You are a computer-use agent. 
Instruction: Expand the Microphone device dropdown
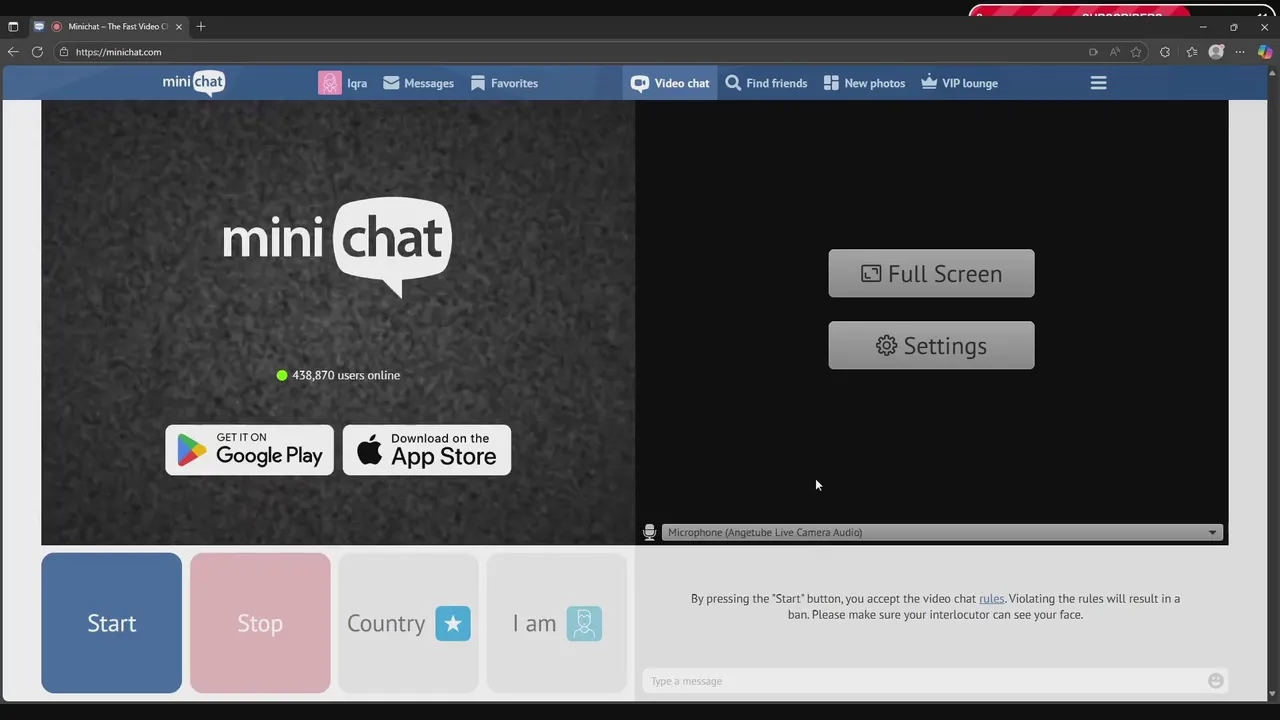pos(942,533)
